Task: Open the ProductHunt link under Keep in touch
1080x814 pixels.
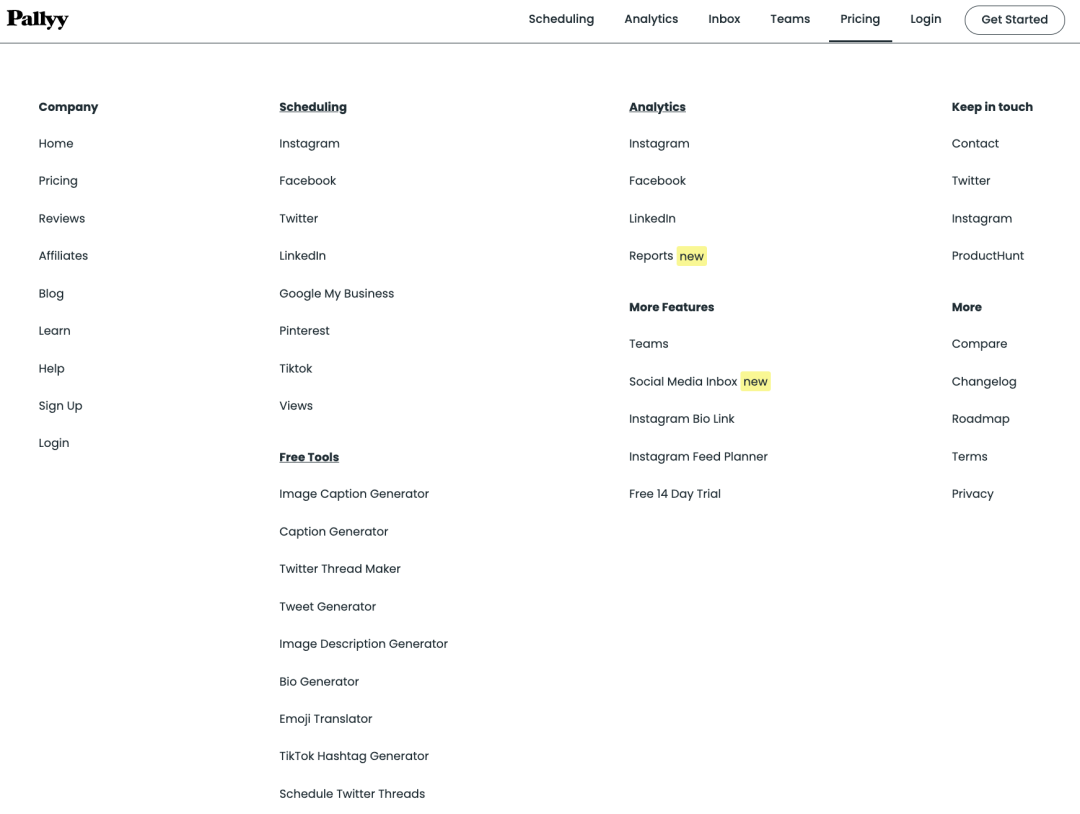Action: click(x=988, y=256)
